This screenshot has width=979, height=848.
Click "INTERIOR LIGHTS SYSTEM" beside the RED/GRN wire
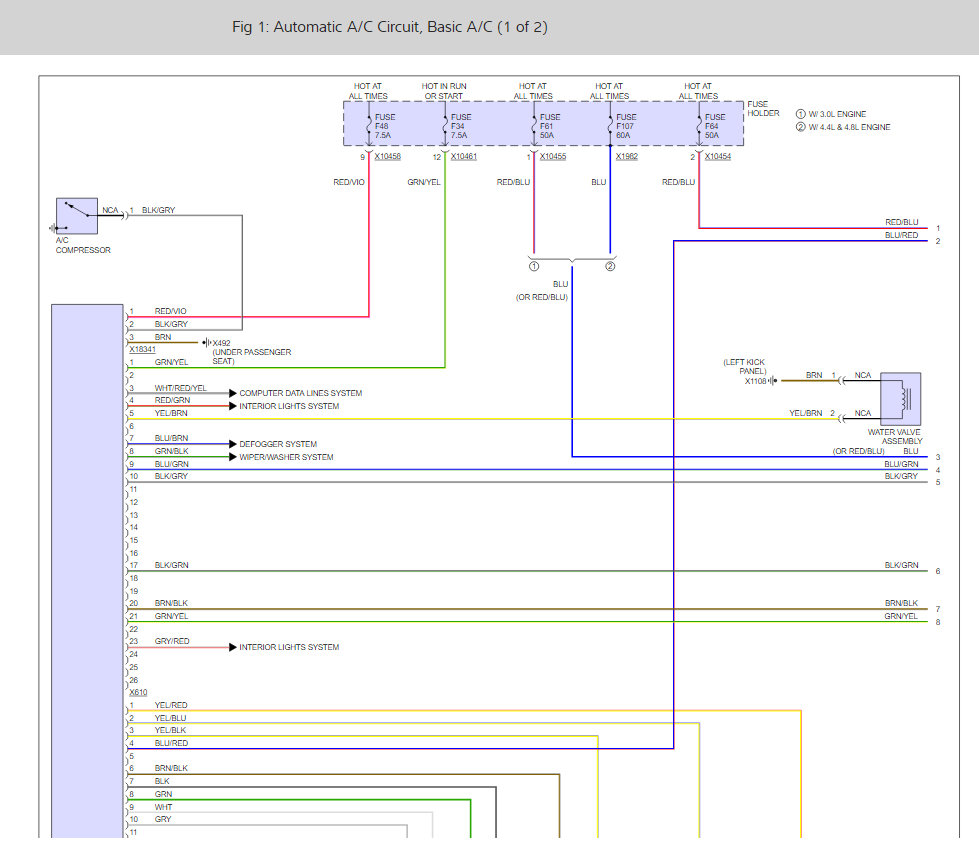tap(289, 406)
